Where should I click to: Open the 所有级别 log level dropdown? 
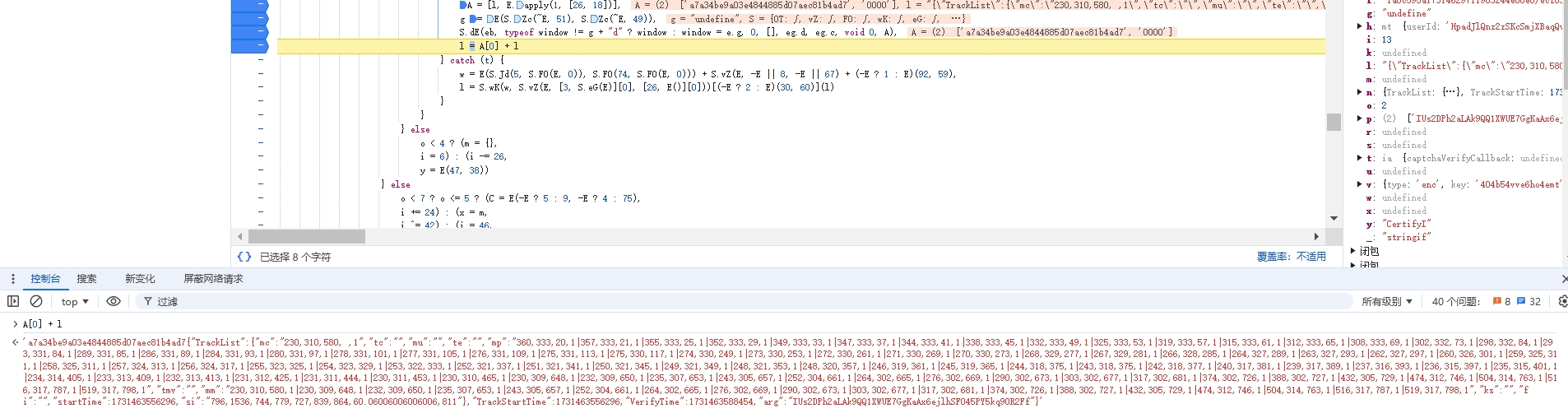click(1386, 302)
